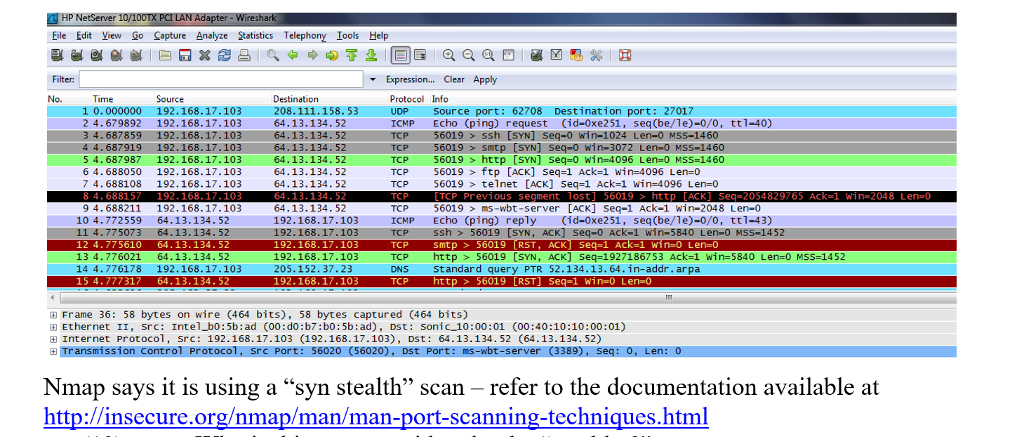Find a packet magnifier icon

pos(273,56)
